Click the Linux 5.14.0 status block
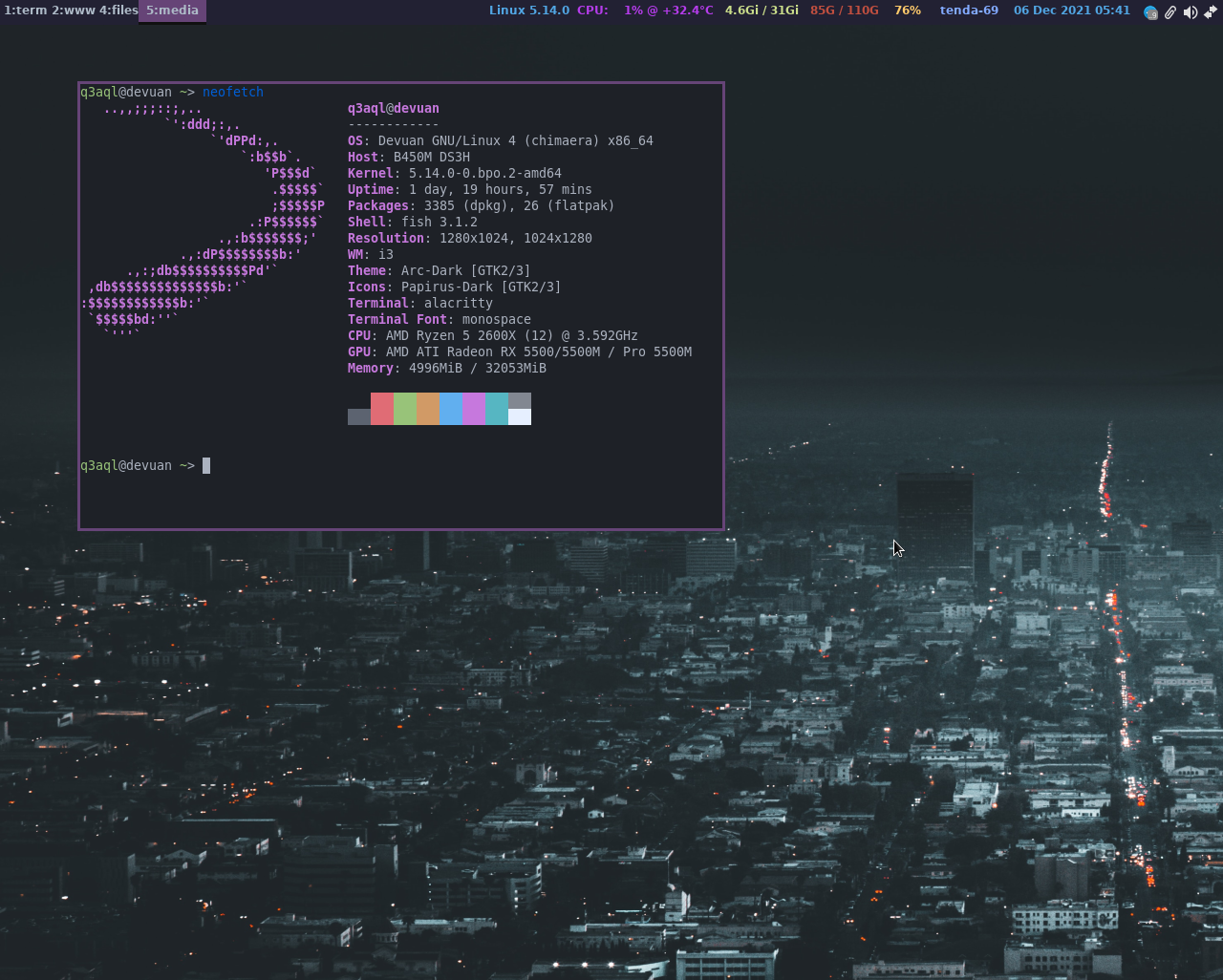 [x=529, y=11]
